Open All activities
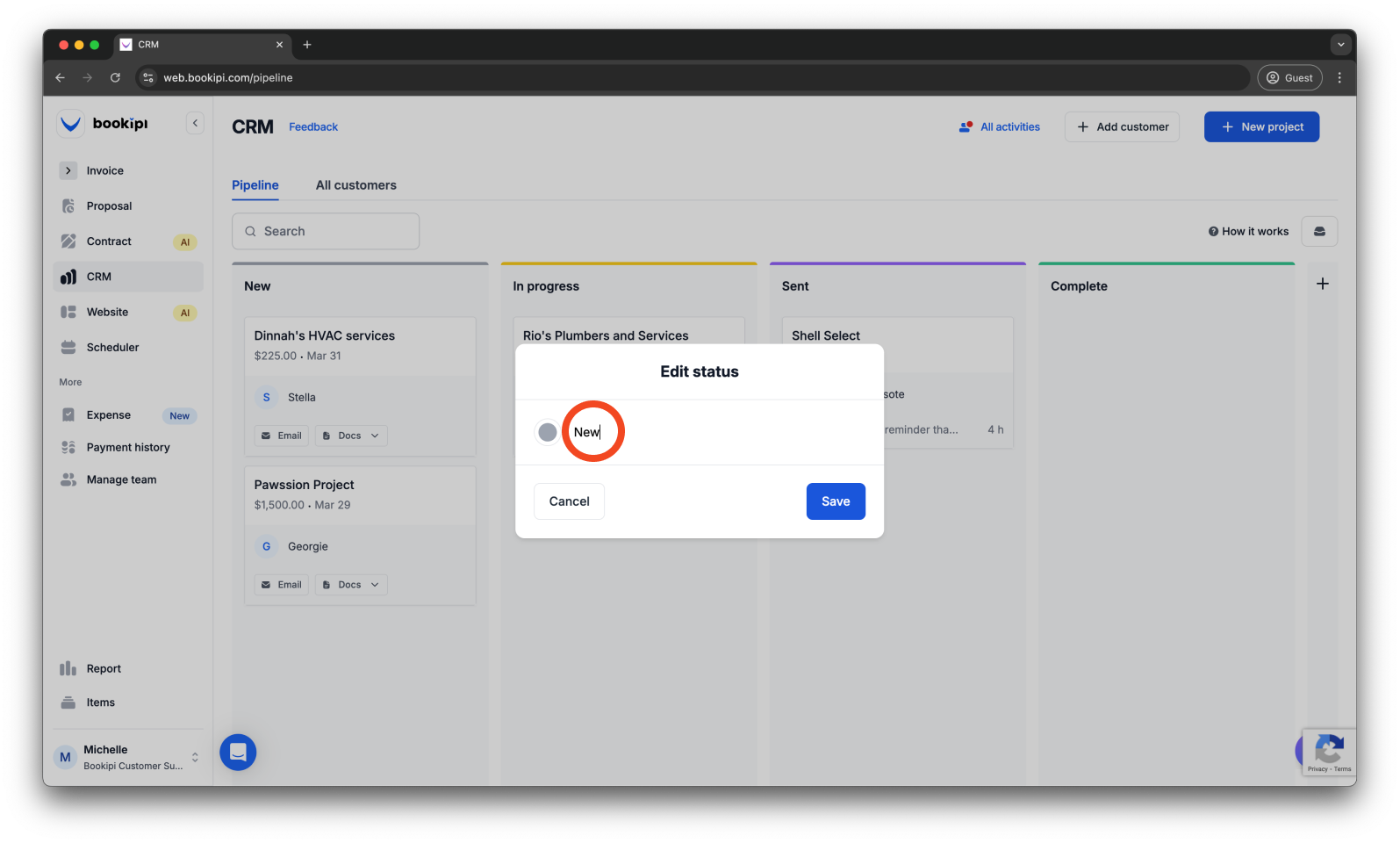The width and height of the screenshot is (1400, 843). [1000, 127]
